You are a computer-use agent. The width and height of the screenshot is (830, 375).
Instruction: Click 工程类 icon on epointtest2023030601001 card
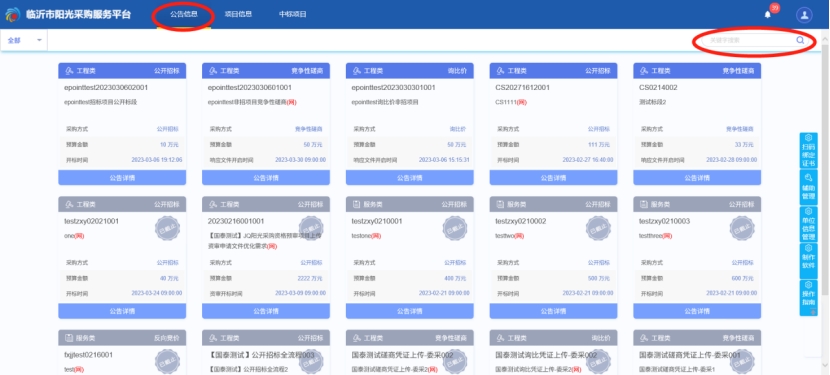[x=213, y=71]
